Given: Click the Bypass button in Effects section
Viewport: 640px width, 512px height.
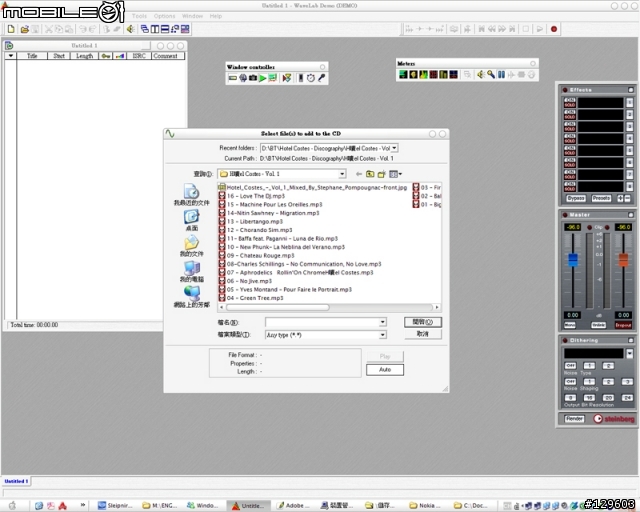Looking at the screenshot, I should point(576,198).
